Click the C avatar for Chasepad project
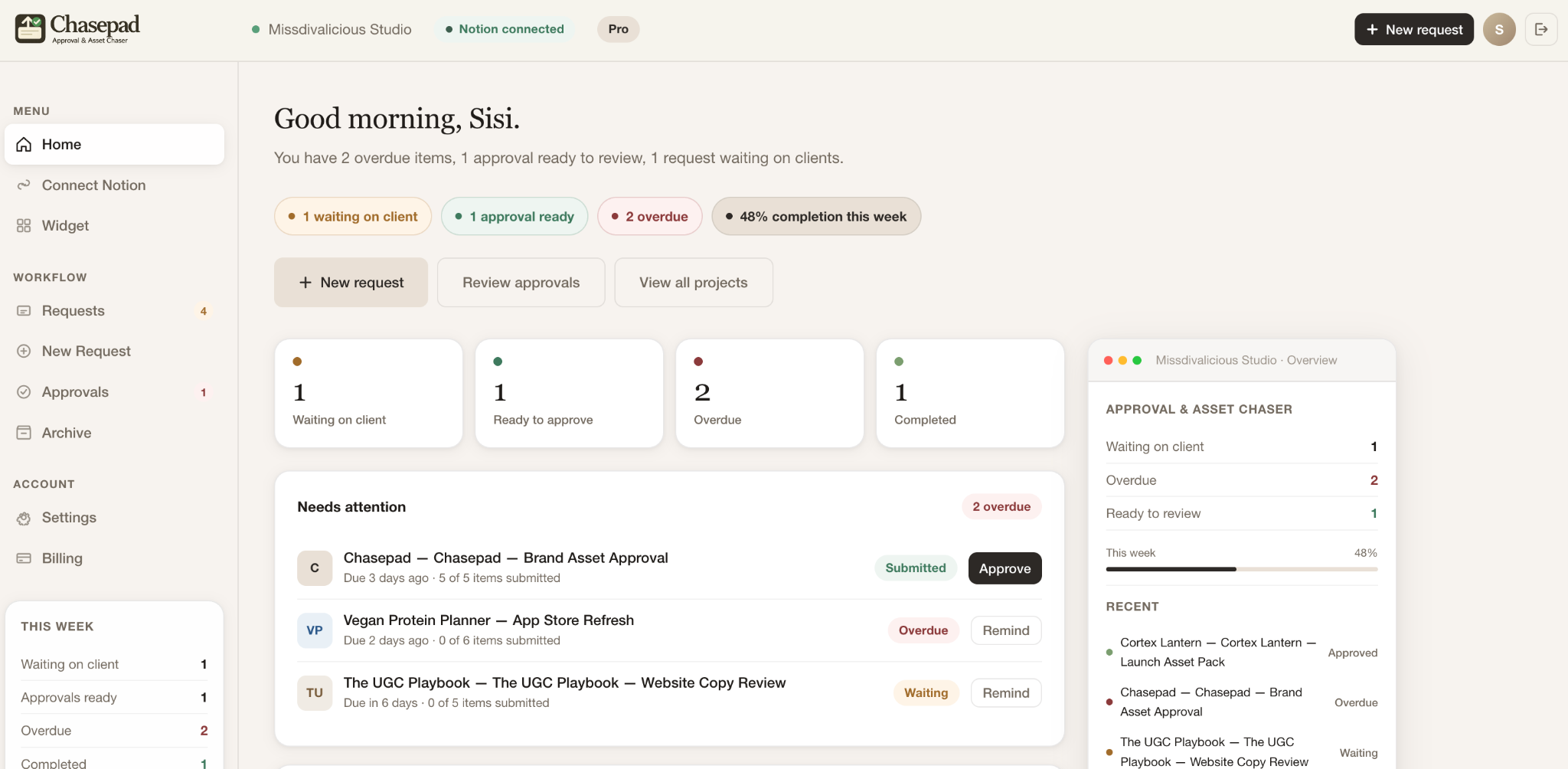 [x=315, y=568]
